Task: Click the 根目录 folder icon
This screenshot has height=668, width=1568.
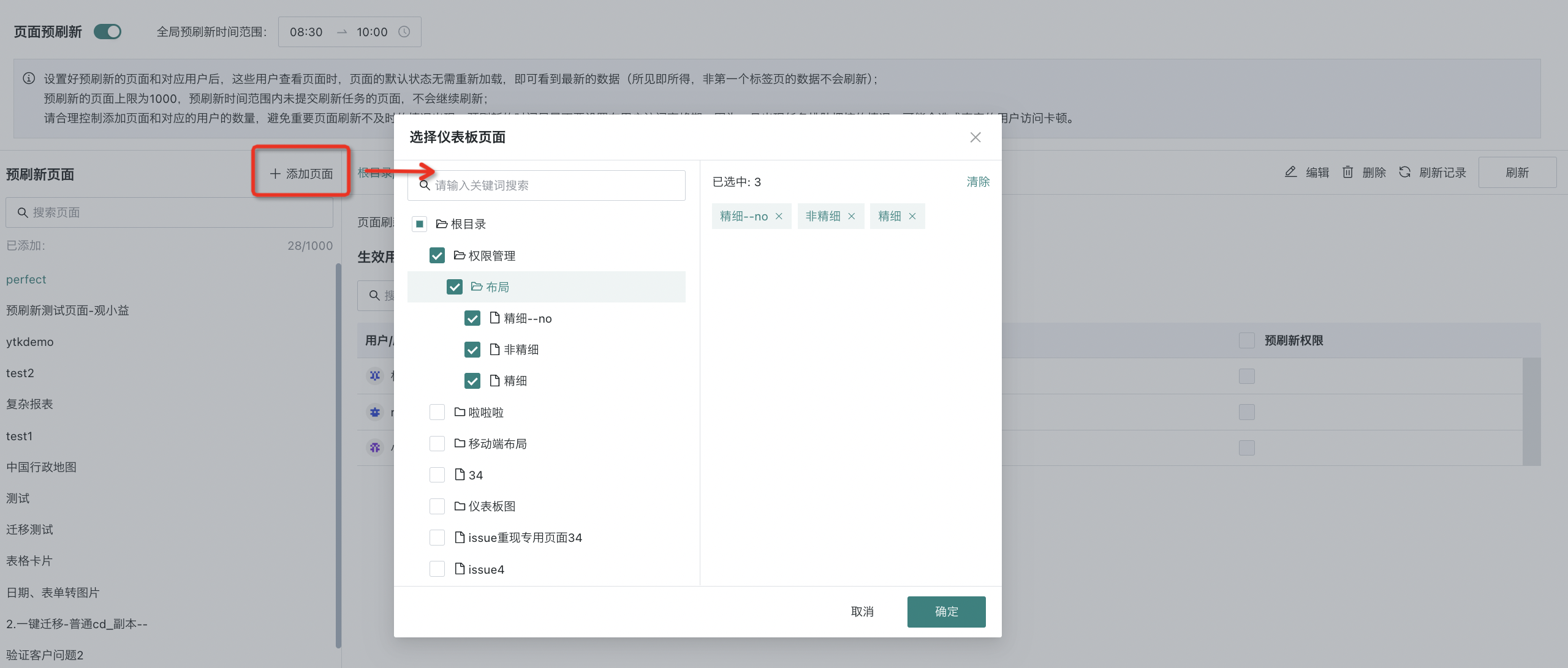Action: point(441,224)
